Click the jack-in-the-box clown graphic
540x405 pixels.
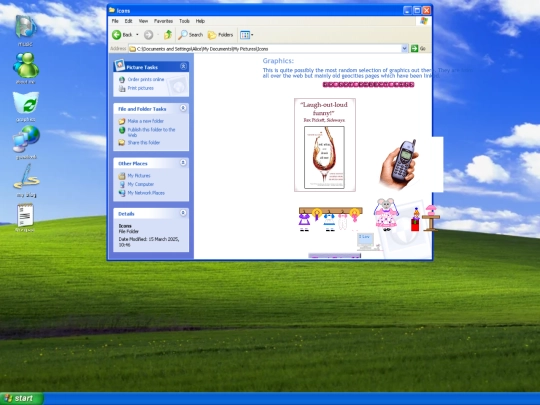pyautogui.click(x=416, y=219)
